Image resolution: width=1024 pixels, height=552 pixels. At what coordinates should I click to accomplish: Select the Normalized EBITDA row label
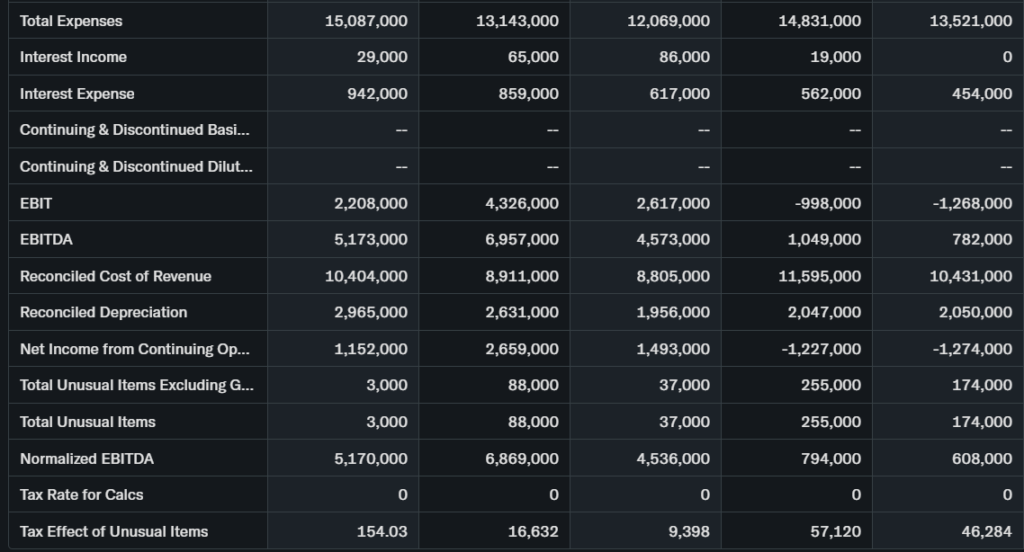pos(87,459)
